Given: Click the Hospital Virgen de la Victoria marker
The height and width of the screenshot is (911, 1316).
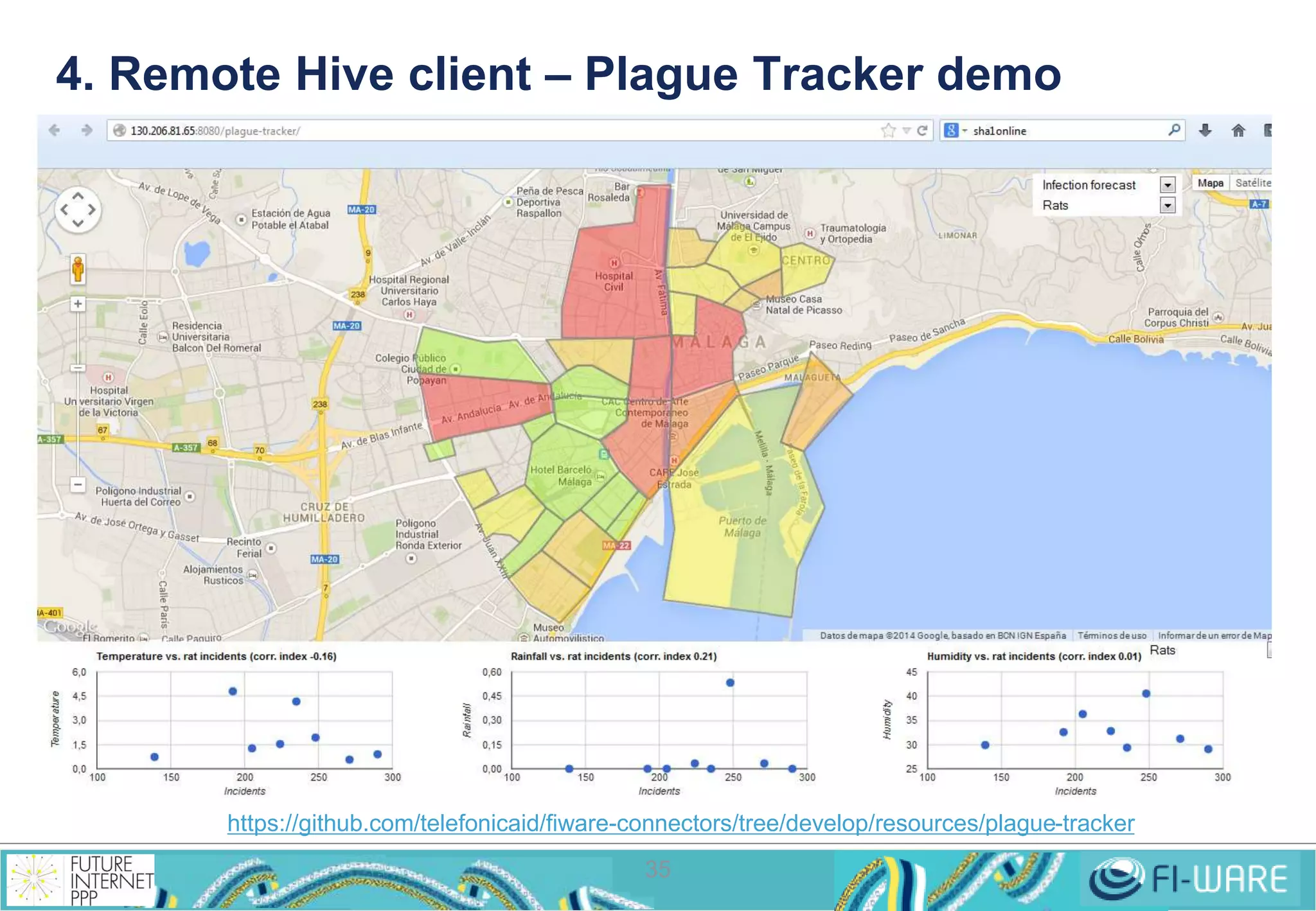Looking at the screenshot, I should (x=108, y=377).
